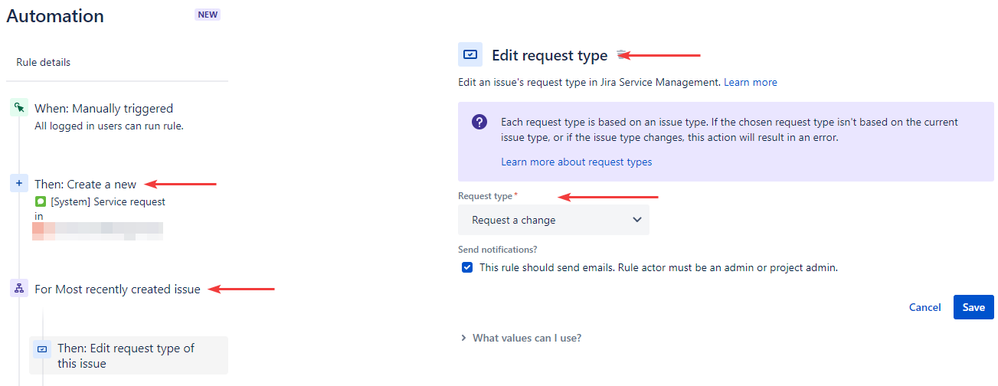This screenshot has height=386, width=998.
Task: Open the Request type dropdown
Action: (x=554, y=220)
